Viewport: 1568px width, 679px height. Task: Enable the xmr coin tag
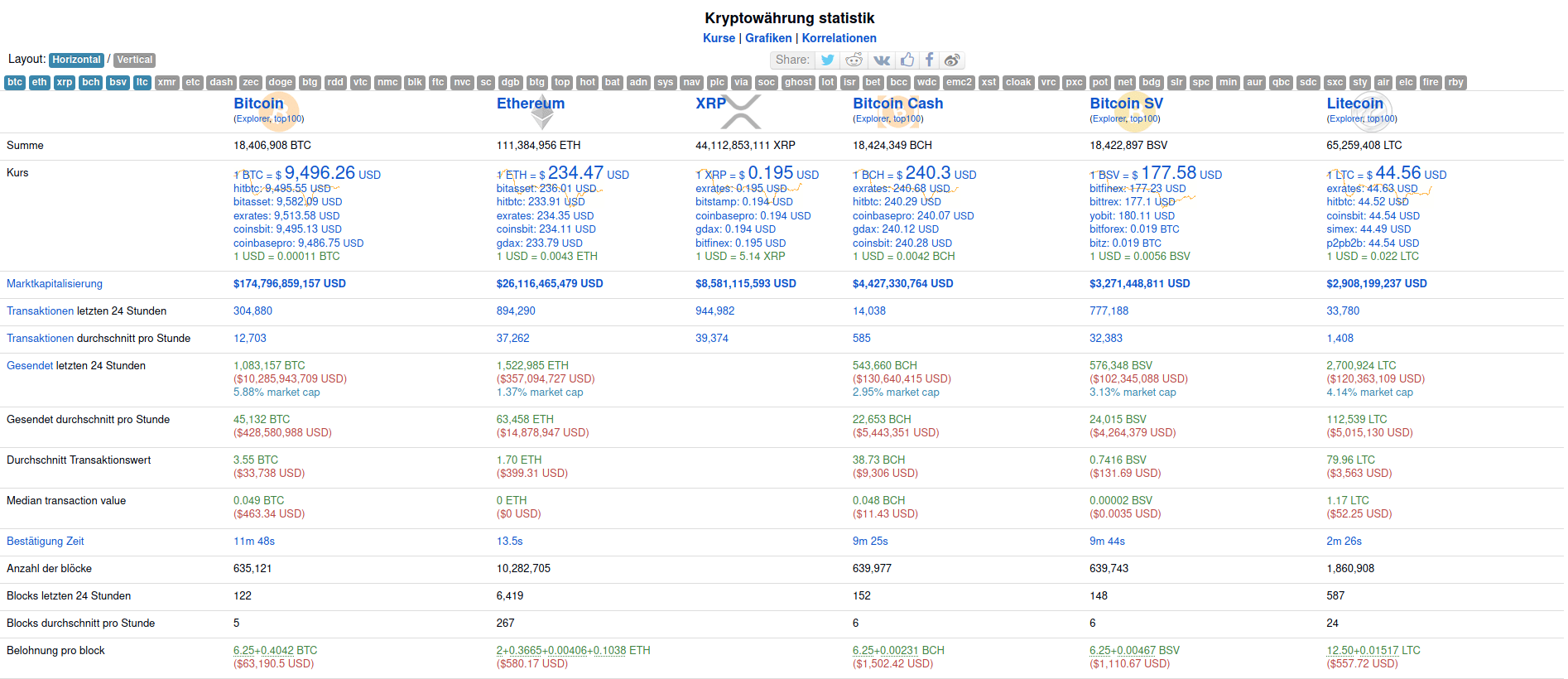click(x=167, y=83)
